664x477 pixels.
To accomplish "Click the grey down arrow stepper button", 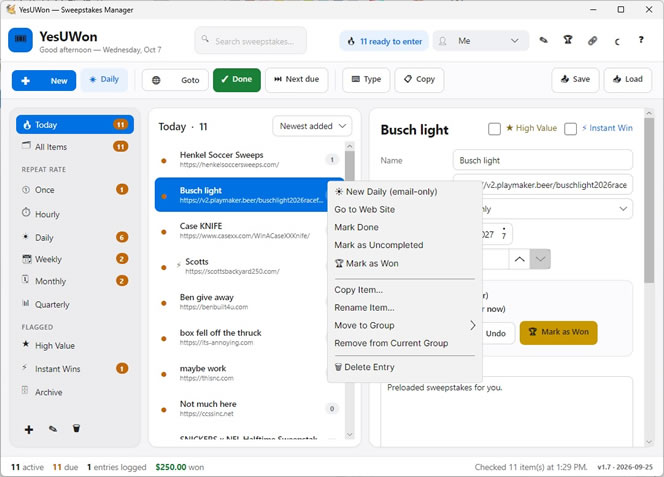I will (540, 259).
